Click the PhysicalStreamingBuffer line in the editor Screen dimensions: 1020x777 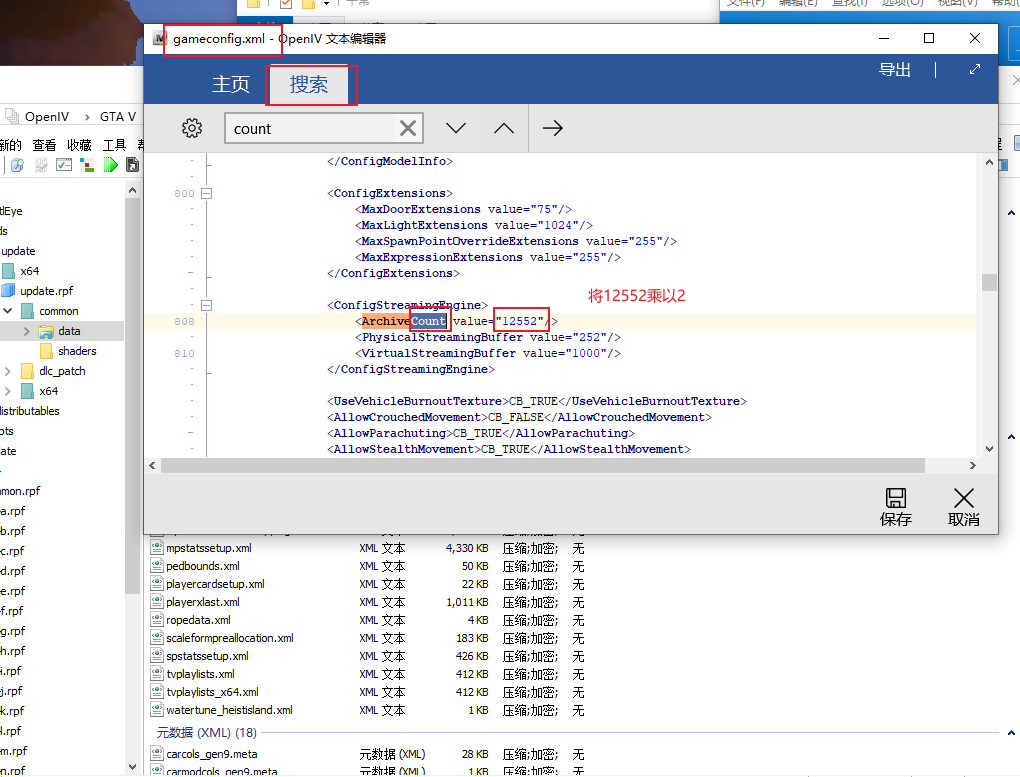click(x=488, y=337)
